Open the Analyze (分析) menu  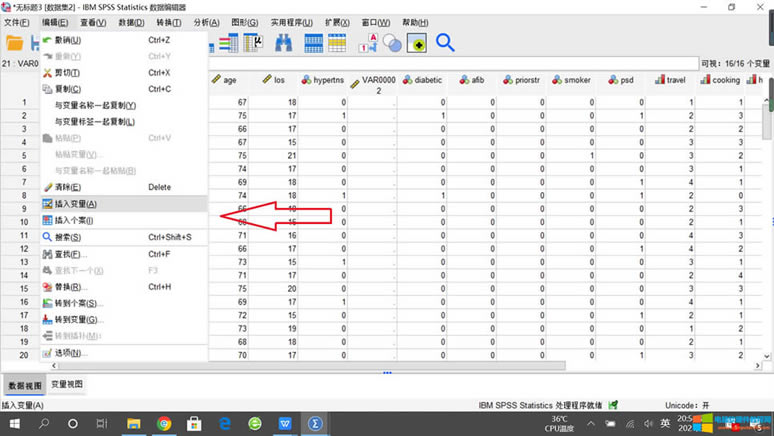coord(207,22)
